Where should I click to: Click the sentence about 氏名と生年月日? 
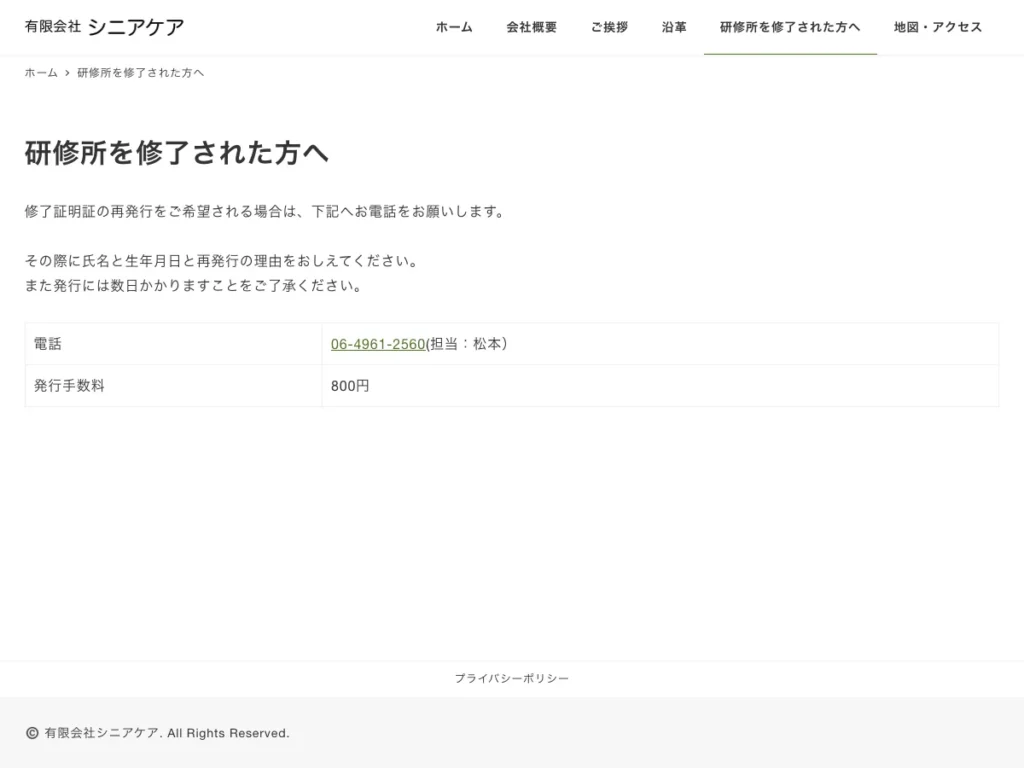coord(221,261)
